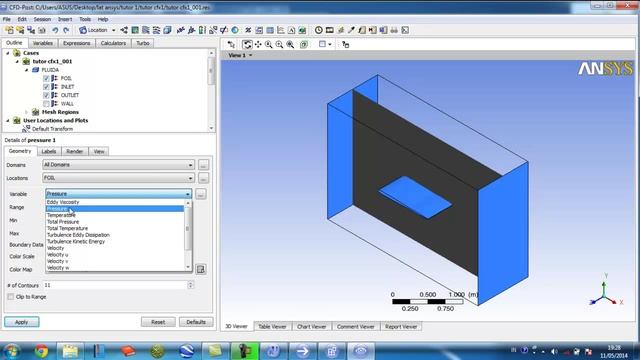Select Total Pressure from variable list
640x360 pixels.
(x=63, y=222)
